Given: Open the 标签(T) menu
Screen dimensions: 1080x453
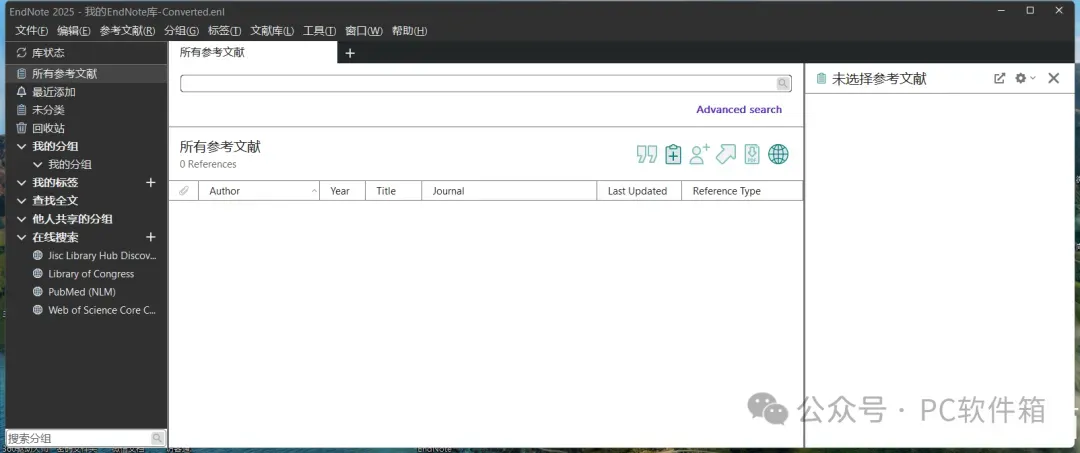Looking at the screenshot, I should coord(225,31).
